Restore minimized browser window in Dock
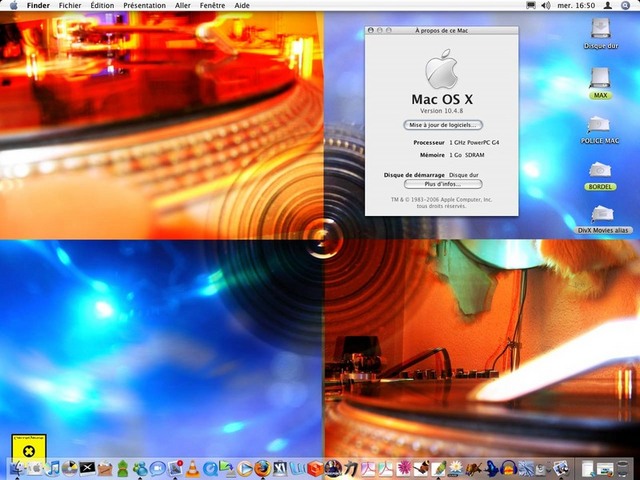This screenshot has width=640, height=480. click(606, 469)
